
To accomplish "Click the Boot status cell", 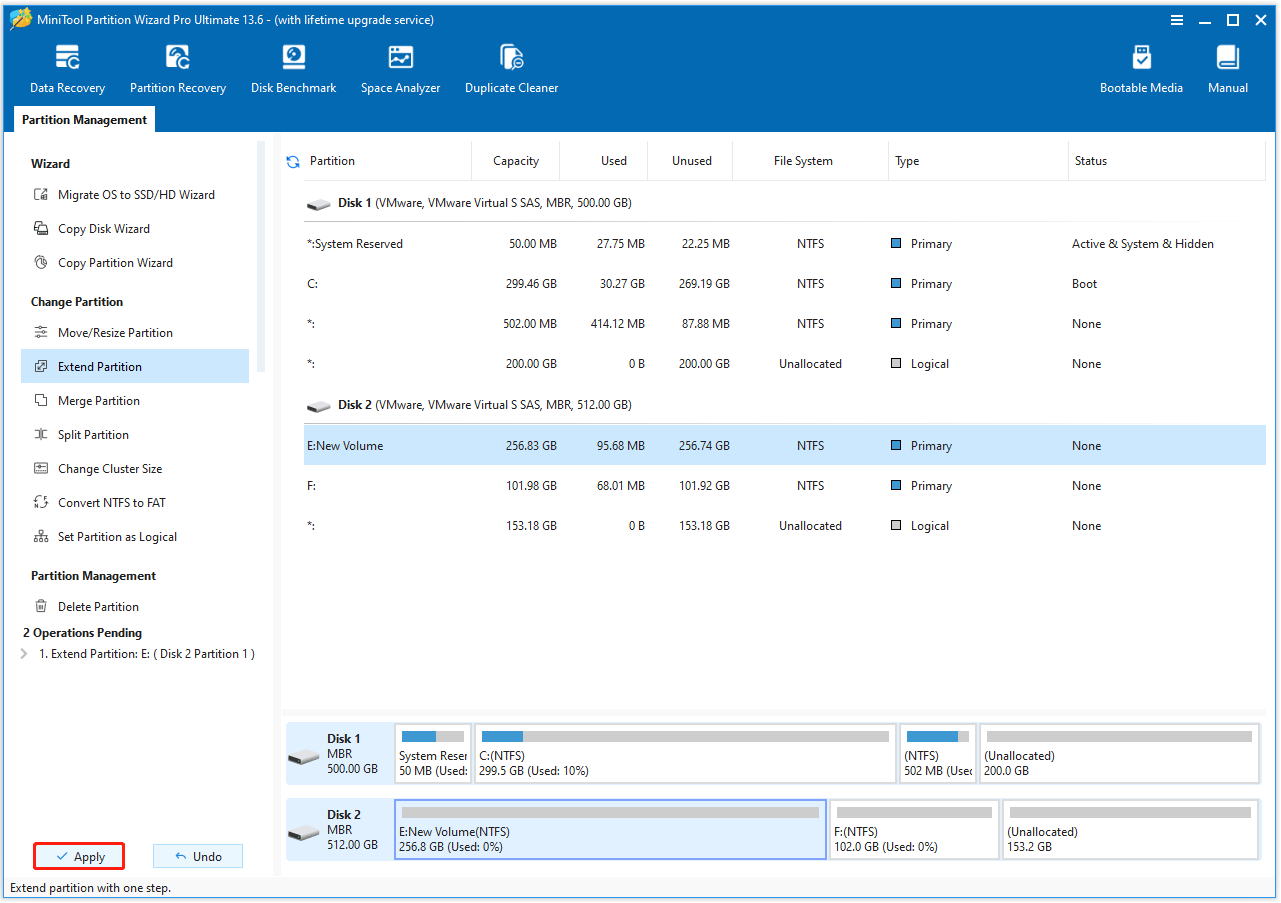I will [x=1085, y=284].
